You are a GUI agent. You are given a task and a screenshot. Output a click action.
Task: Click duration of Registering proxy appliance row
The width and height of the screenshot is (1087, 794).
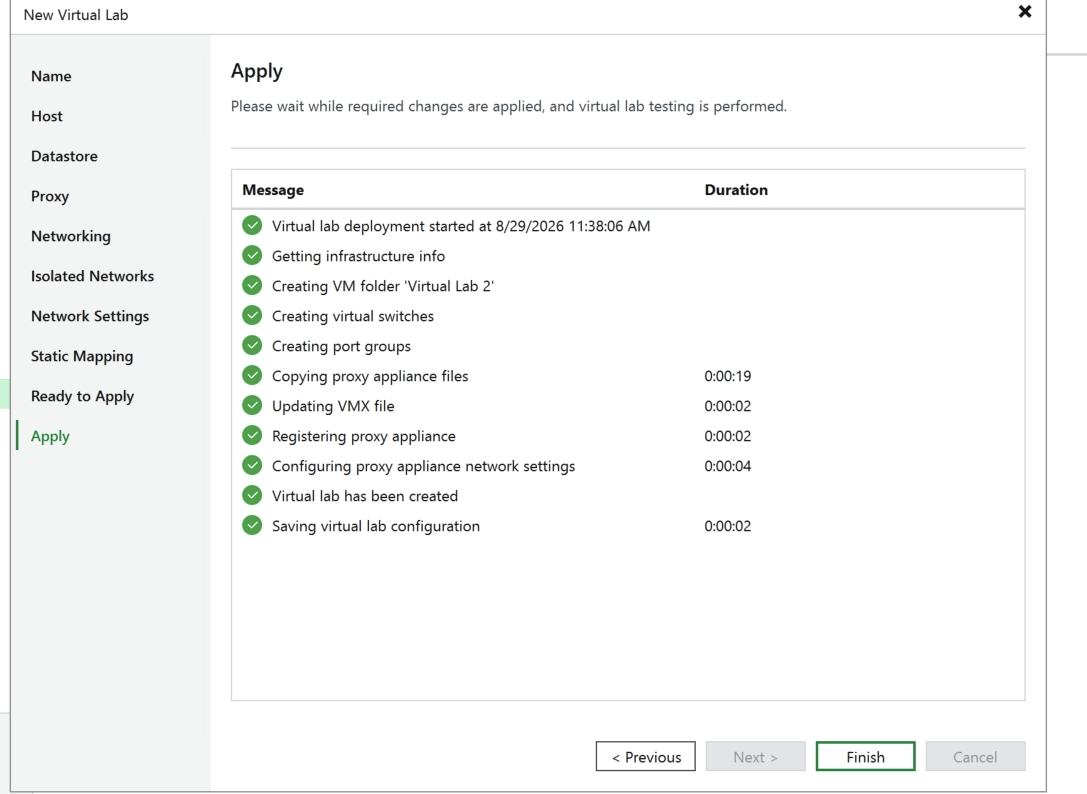[728, 436]
